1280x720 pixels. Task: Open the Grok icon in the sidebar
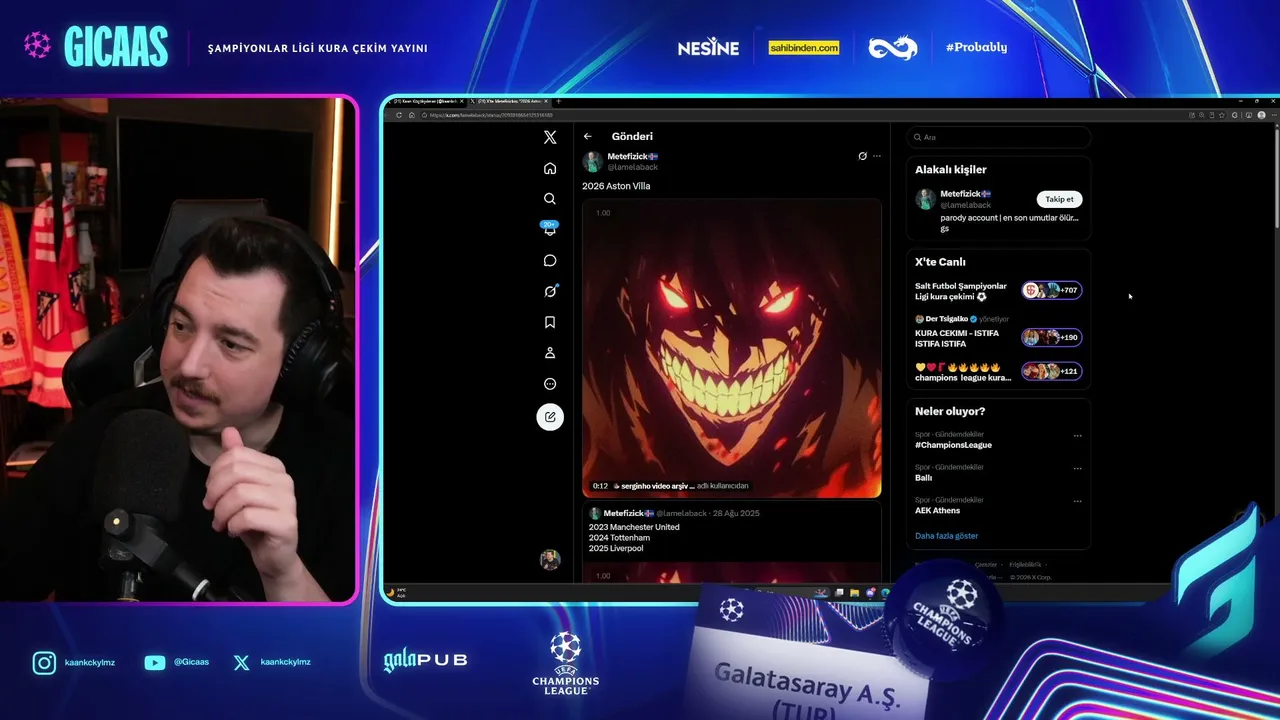[x=550, y=291]
